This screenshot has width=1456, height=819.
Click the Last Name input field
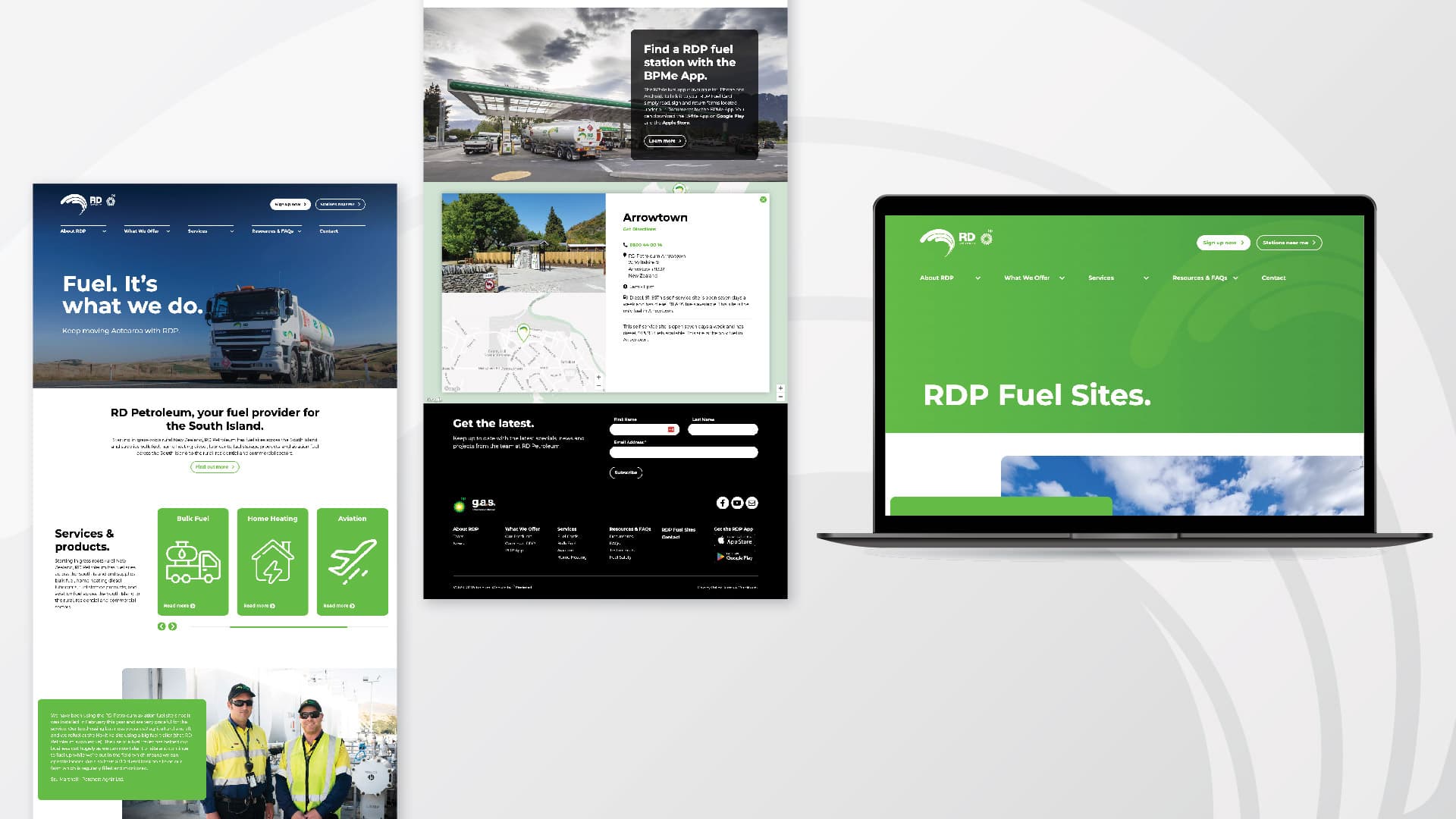(723, 429)
